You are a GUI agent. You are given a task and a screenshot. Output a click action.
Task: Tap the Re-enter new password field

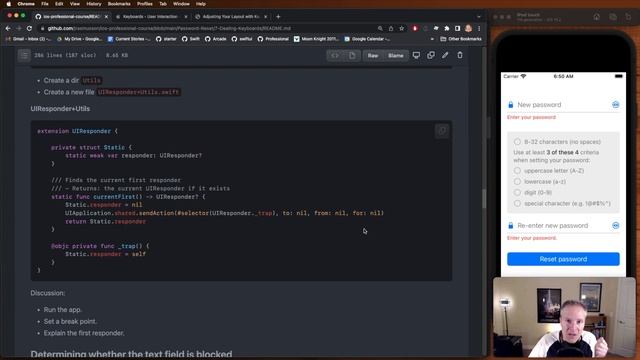(x=563, y=226)
